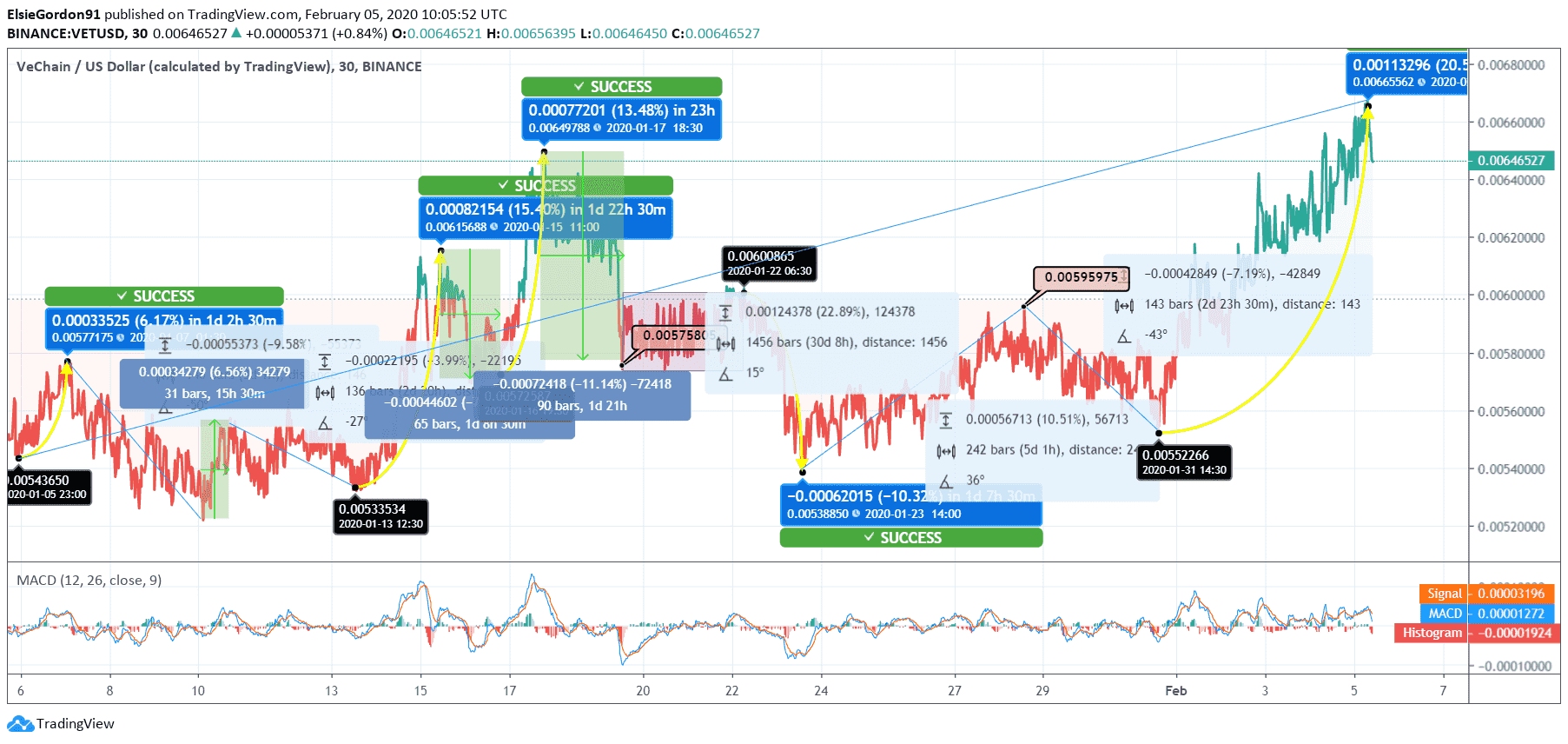This screenshot has width=1568, height=744.
Task: Click the chart point at the 0.00113296 peak
Action: click(1367, 106)
